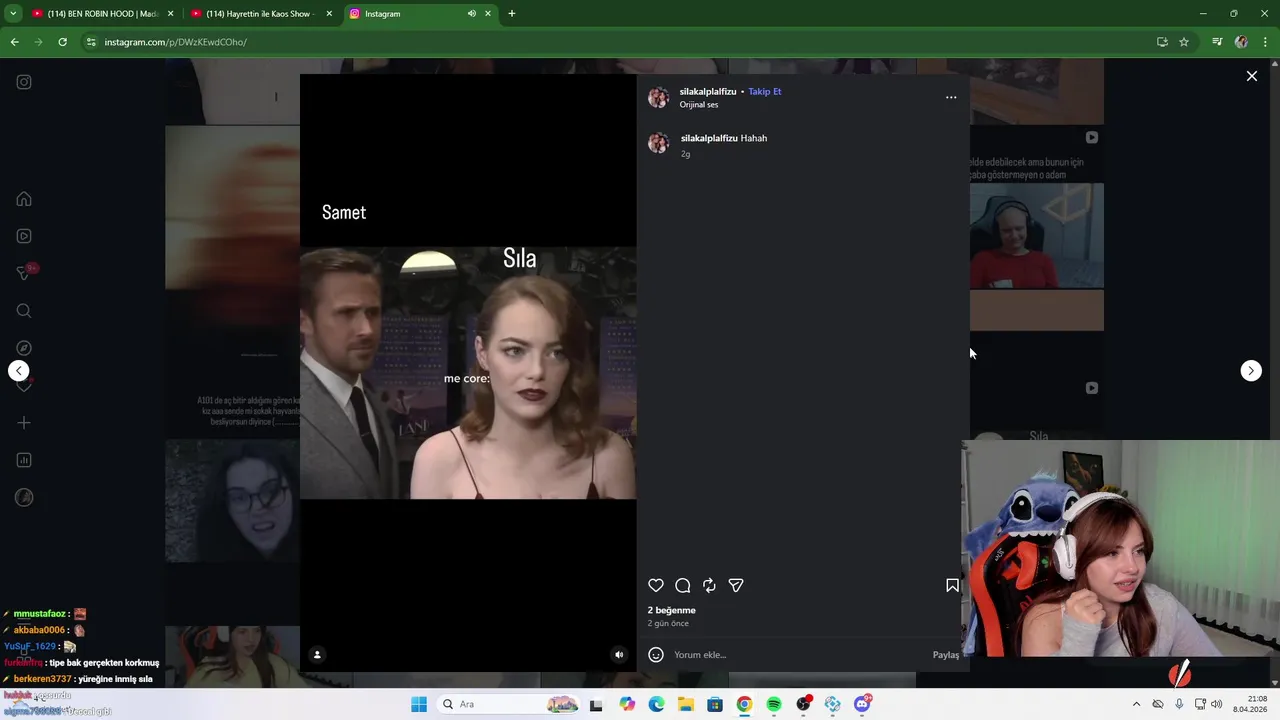Open emoji picker in comment box
Screen dimensions: 1280x720
coord(656,655)
